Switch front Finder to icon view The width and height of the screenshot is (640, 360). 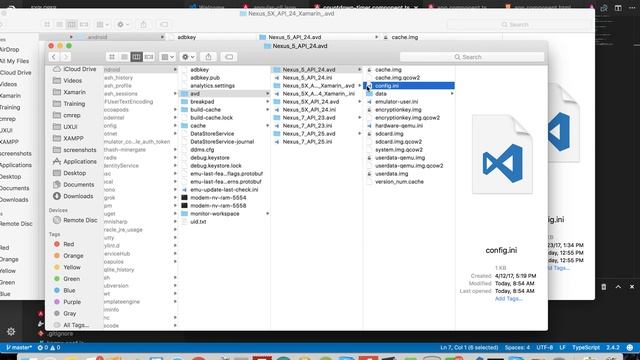pyautogui.click(x=112, y=57)
